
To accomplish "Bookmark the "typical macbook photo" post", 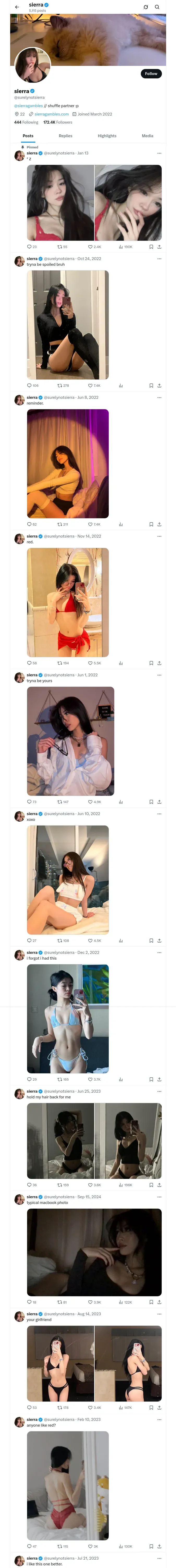I will pyautogui.click(x=151, y=1302).
